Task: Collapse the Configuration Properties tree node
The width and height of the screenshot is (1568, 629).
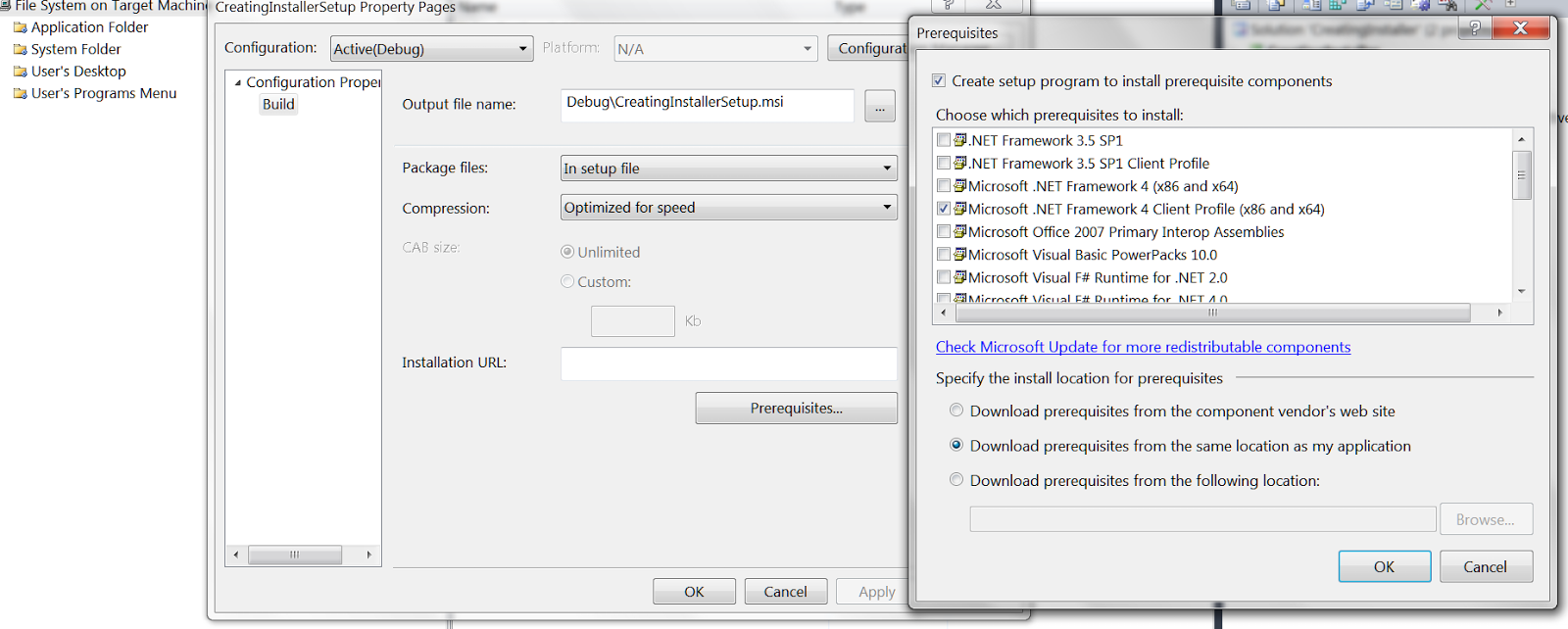Action: pos(238,83)
